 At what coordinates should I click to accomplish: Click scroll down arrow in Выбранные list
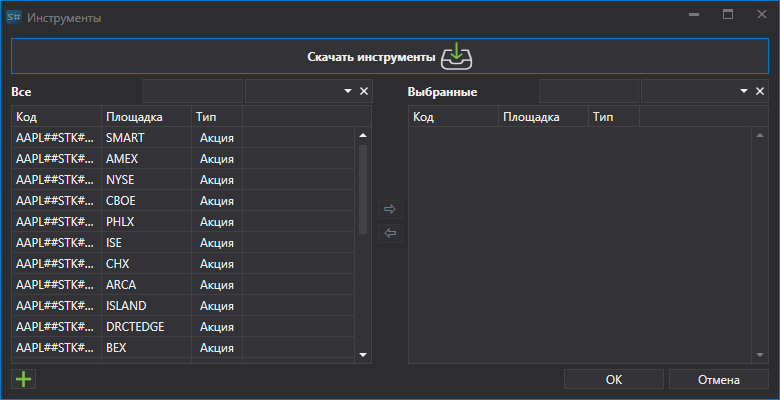pos(760,355)
